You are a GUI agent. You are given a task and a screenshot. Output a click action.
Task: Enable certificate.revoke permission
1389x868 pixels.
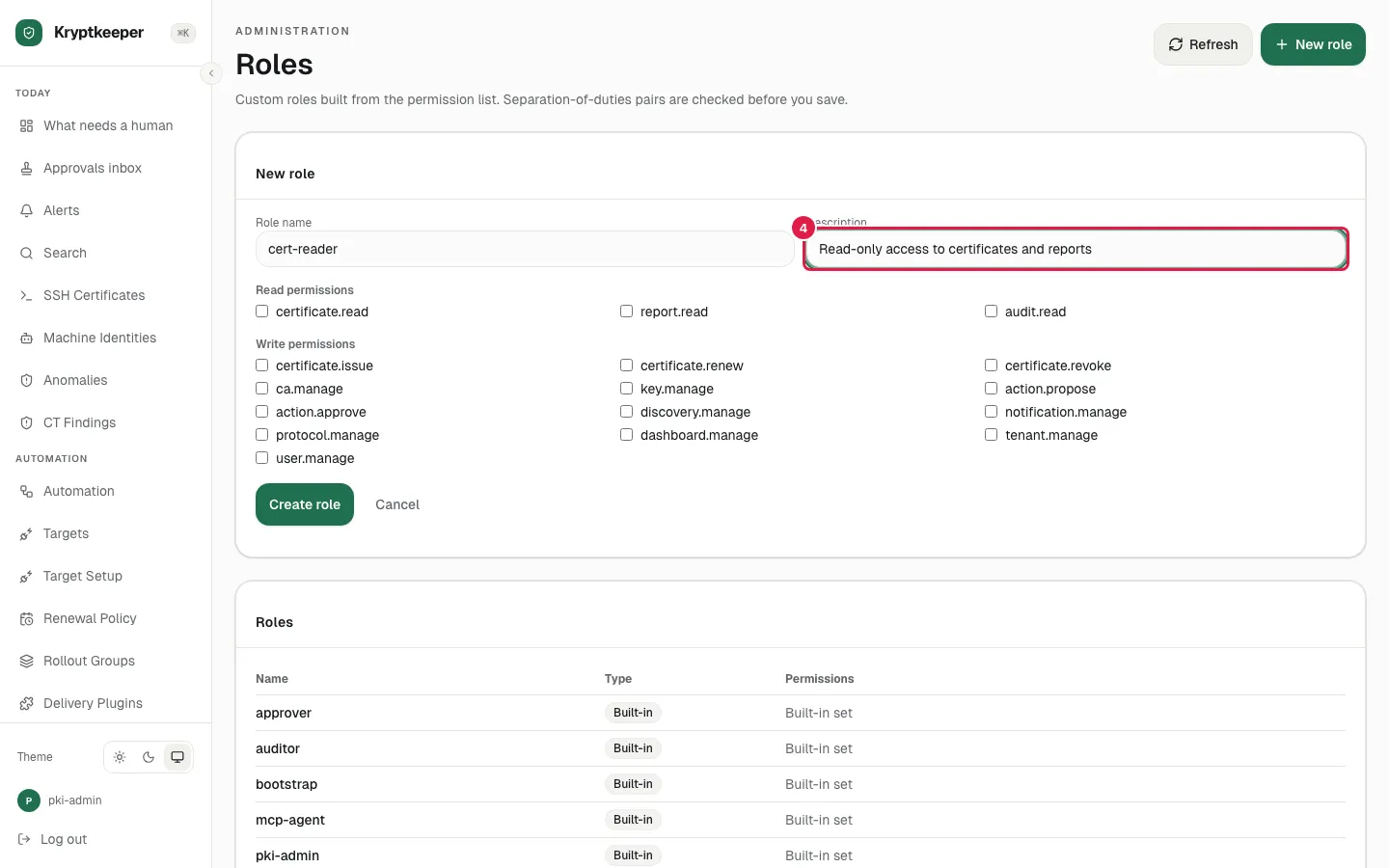(991, 366)
